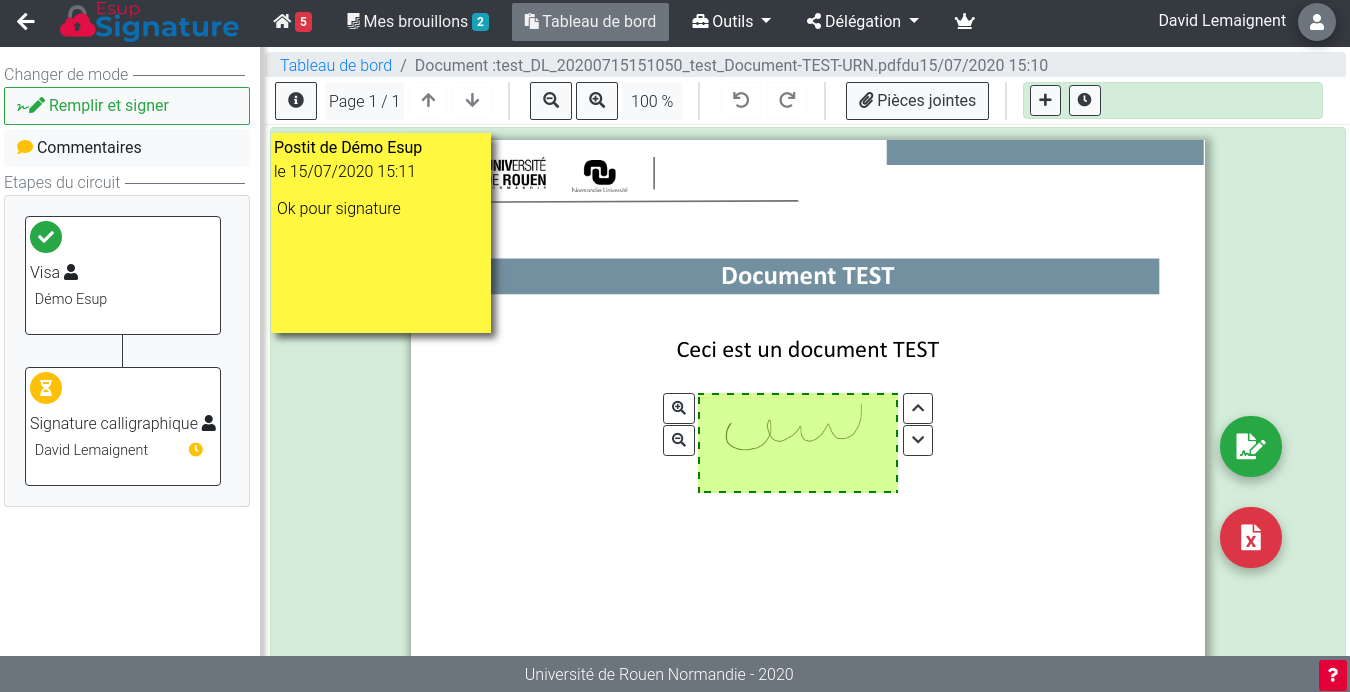Screen dimensions: 1350x692
Task: Expand the Outils dropdown menu
Action: [x=732, y=21]
